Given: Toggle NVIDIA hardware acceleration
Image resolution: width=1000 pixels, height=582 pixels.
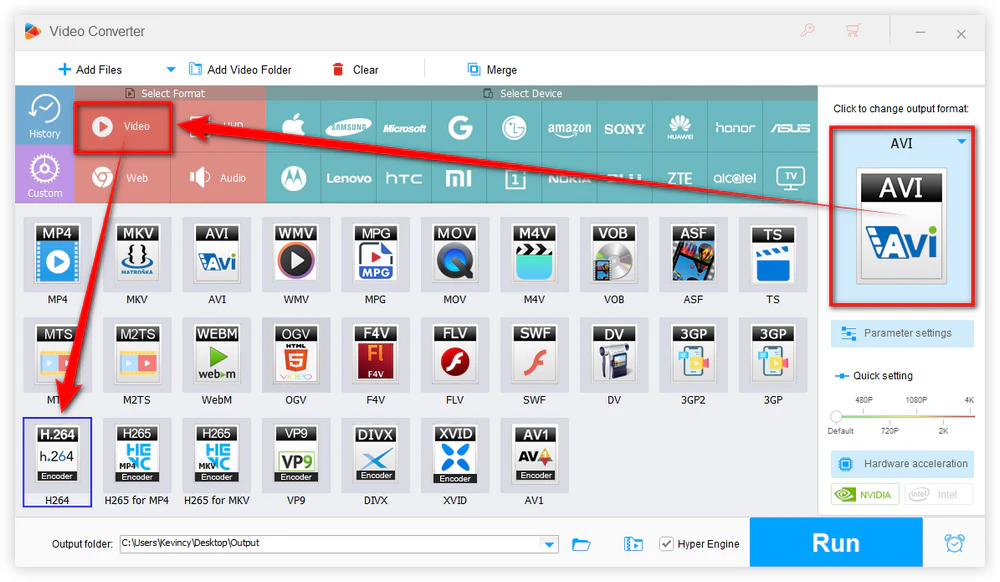Looking at the screenshot, I should (864, 493).
